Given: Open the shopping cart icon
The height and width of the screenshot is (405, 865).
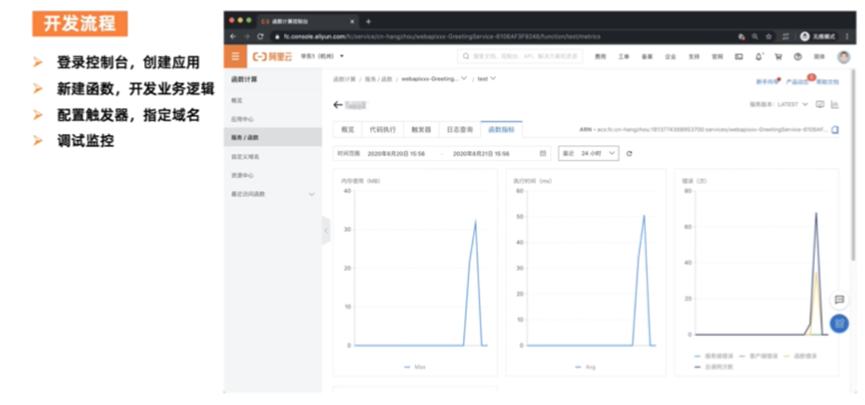Looking at the screenshot, I should pos(778,57).
